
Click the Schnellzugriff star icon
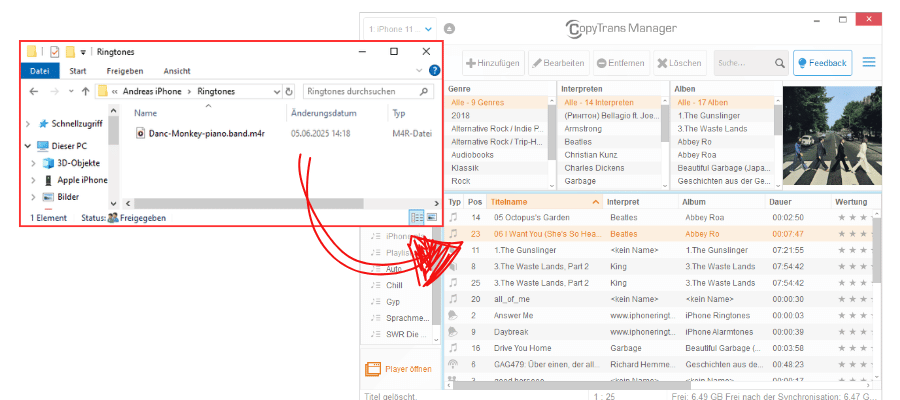(x=43, y=123)
